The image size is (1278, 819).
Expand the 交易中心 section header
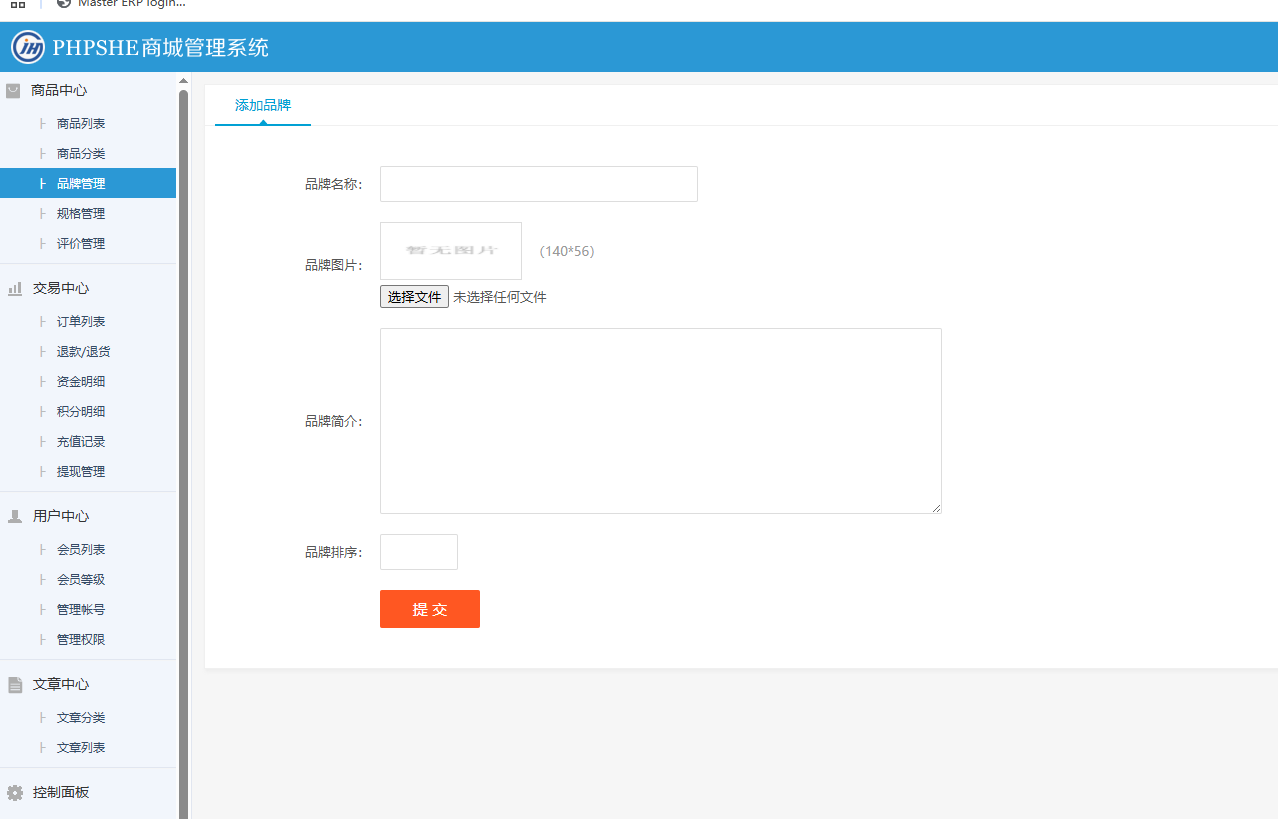coord(61,288)
